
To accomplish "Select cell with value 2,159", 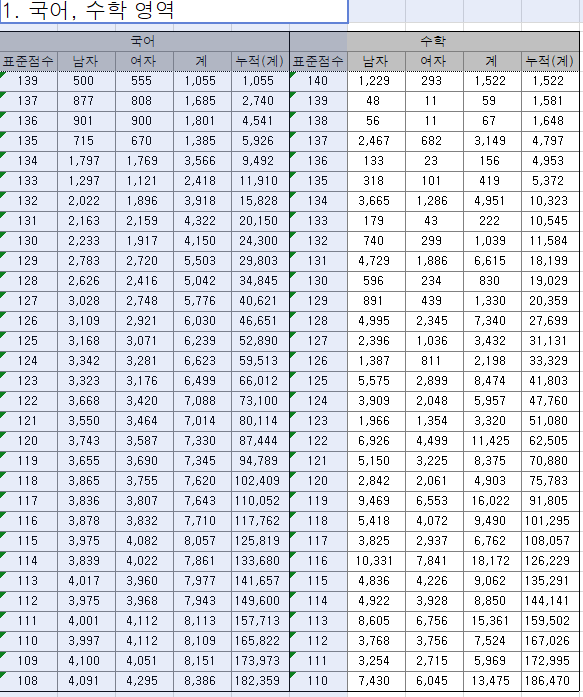I will (x=144, y=221).
